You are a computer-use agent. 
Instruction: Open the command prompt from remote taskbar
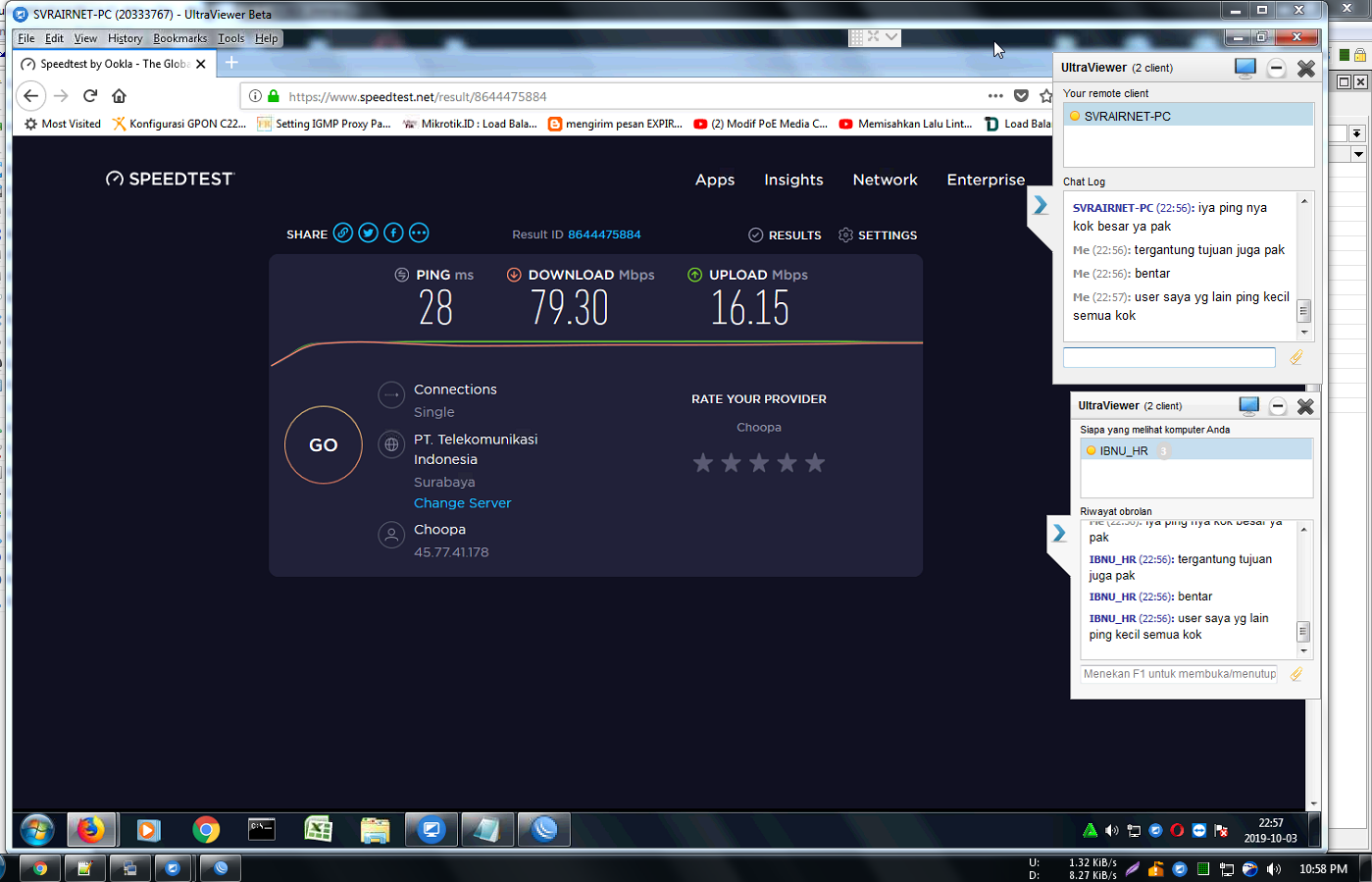tap(262, 830)
